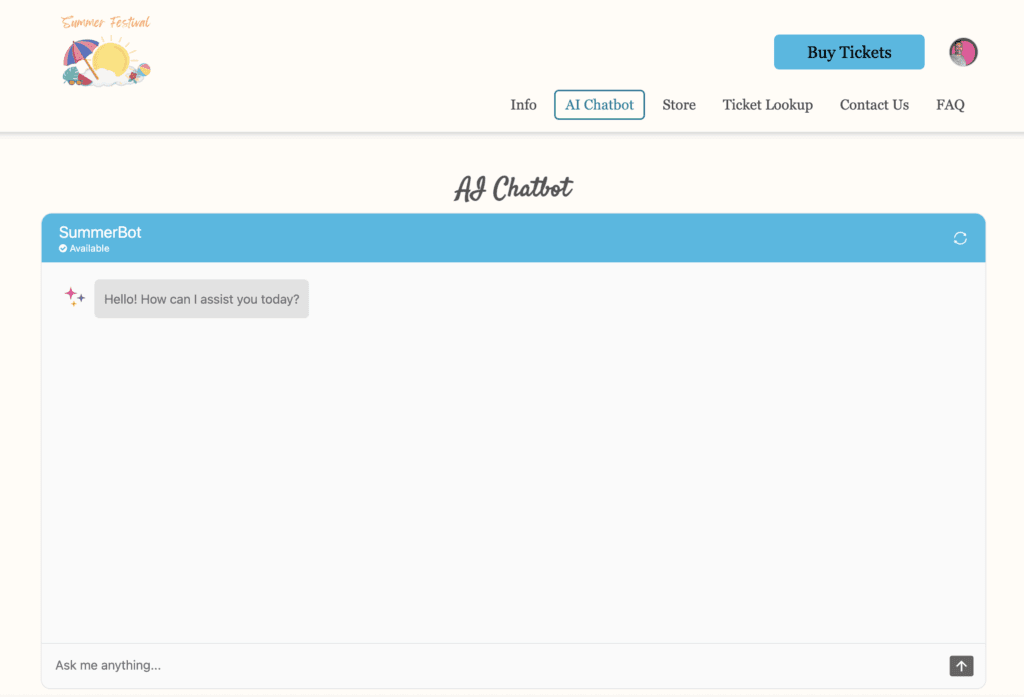Click the SummerBot chat title
This screenshot has width=1024, height=697.
[x=100, y=232]
